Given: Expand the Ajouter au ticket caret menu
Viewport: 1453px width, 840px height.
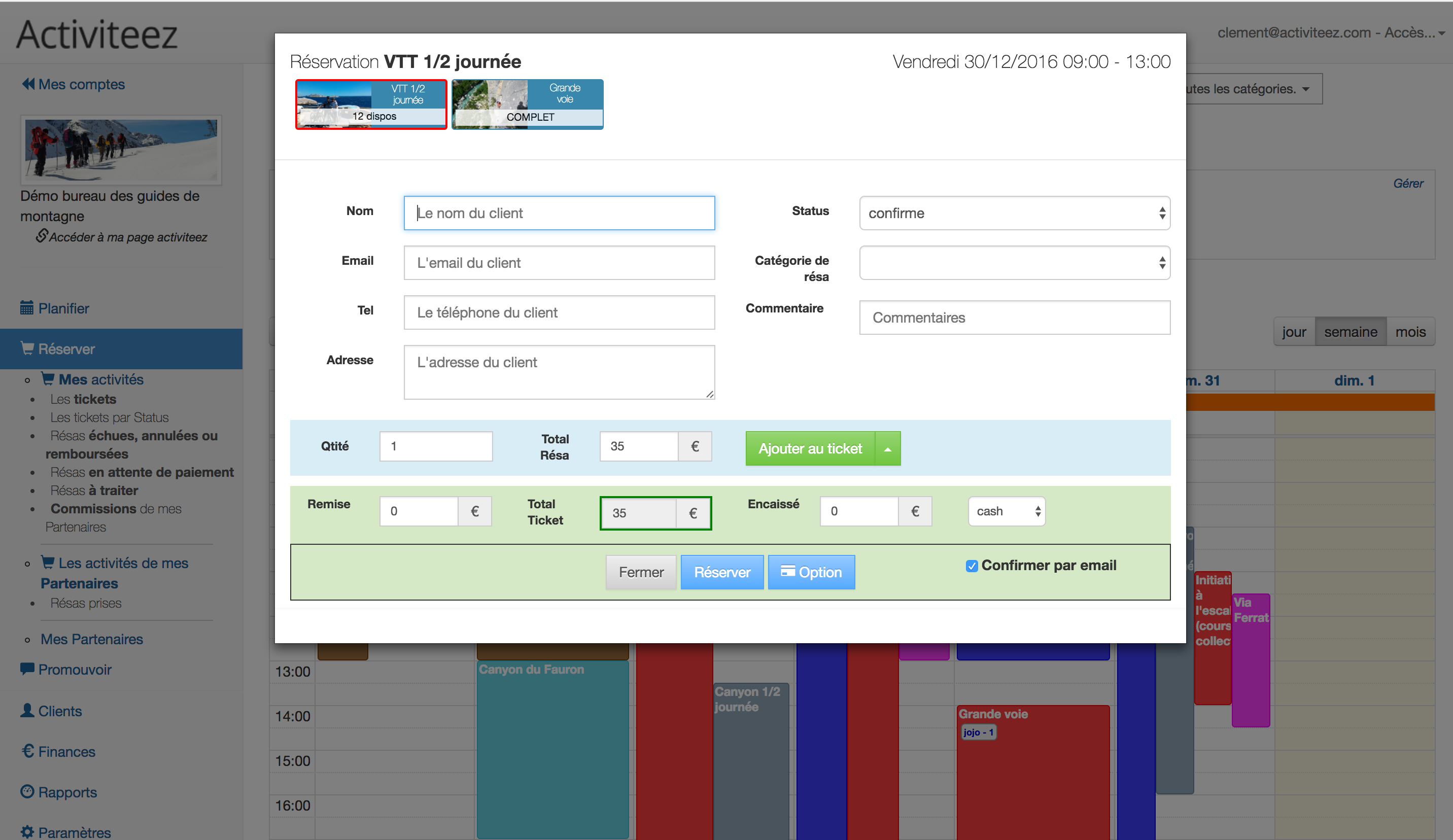Looking at the screenshot, I should (888, 448).
